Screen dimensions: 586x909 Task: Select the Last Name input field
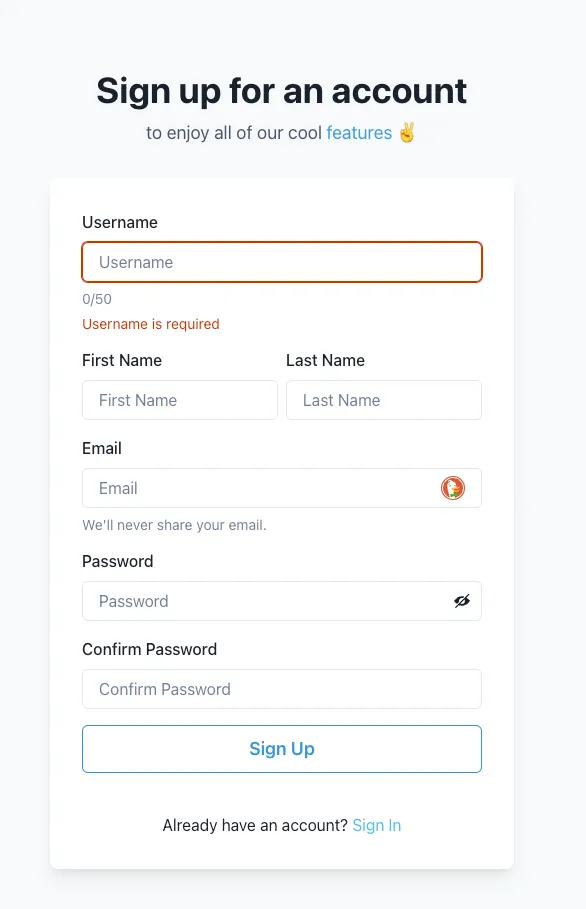point(384,400)
